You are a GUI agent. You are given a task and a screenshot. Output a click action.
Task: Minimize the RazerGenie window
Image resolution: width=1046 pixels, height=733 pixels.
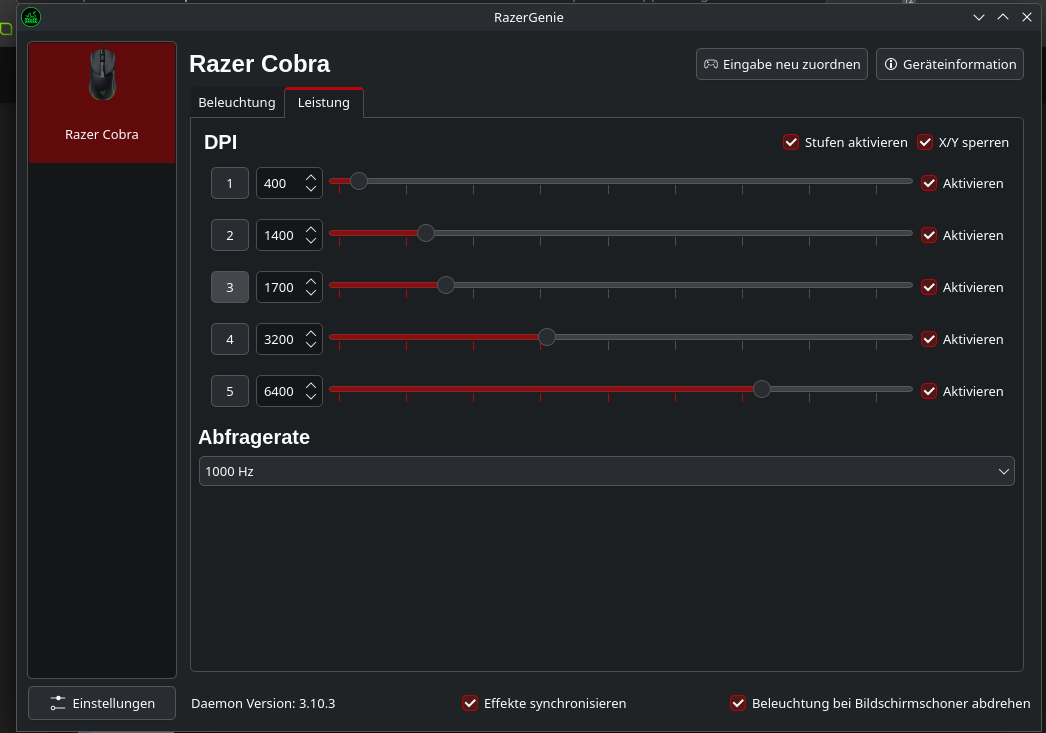click(979, 17)
